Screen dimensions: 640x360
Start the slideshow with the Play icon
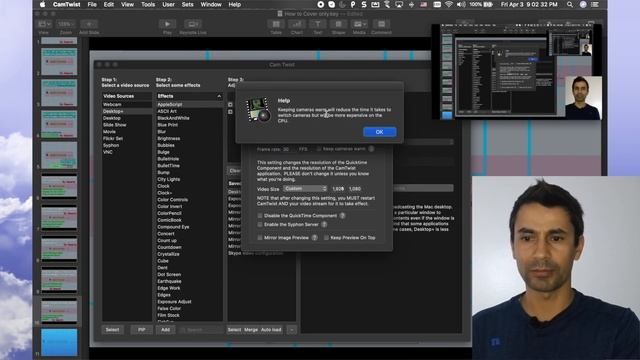[167, 24]
